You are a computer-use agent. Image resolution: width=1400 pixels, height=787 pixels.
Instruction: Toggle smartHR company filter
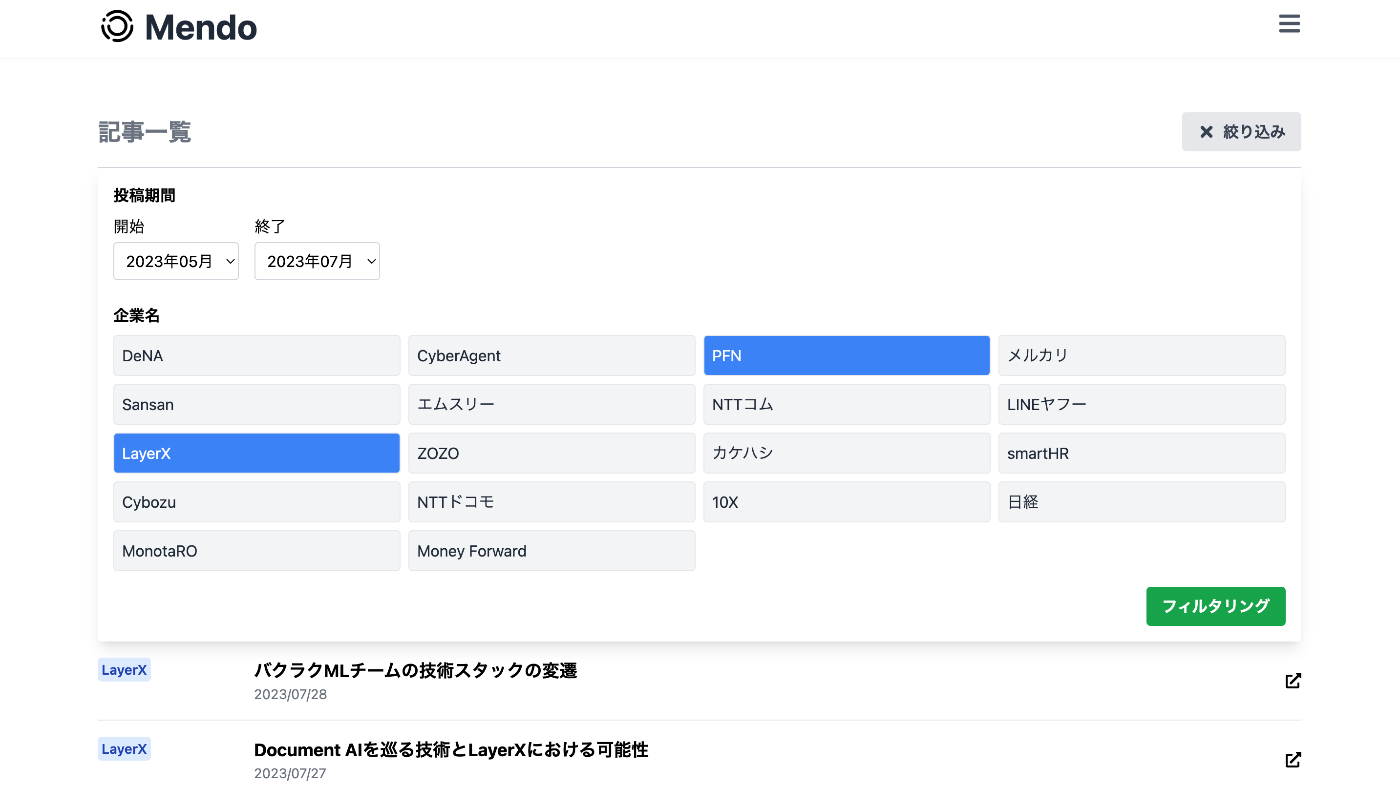tap(1142, 453)
